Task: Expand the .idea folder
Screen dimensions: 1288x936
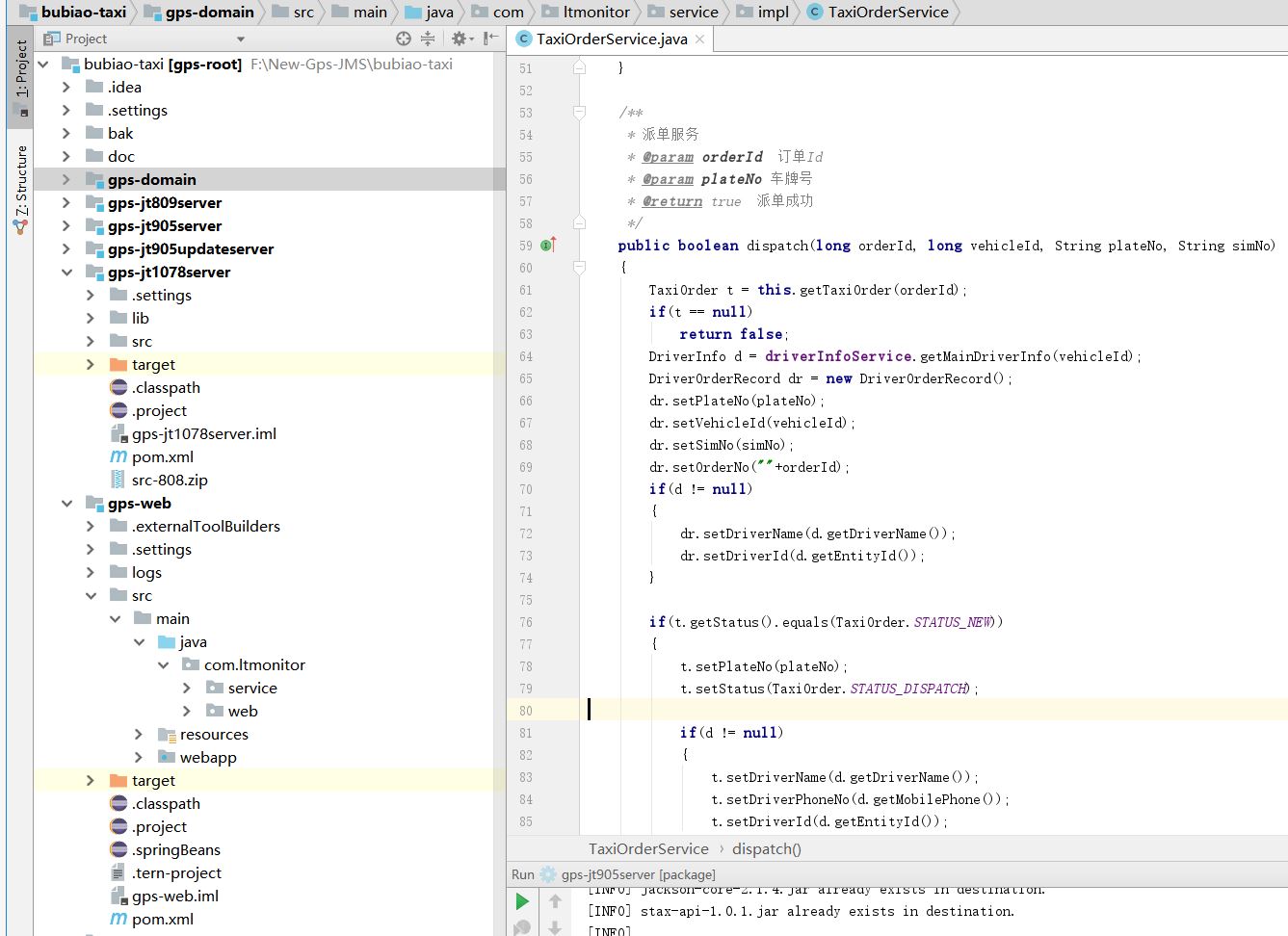Action: pyautogui.click(x=66, y=88)
